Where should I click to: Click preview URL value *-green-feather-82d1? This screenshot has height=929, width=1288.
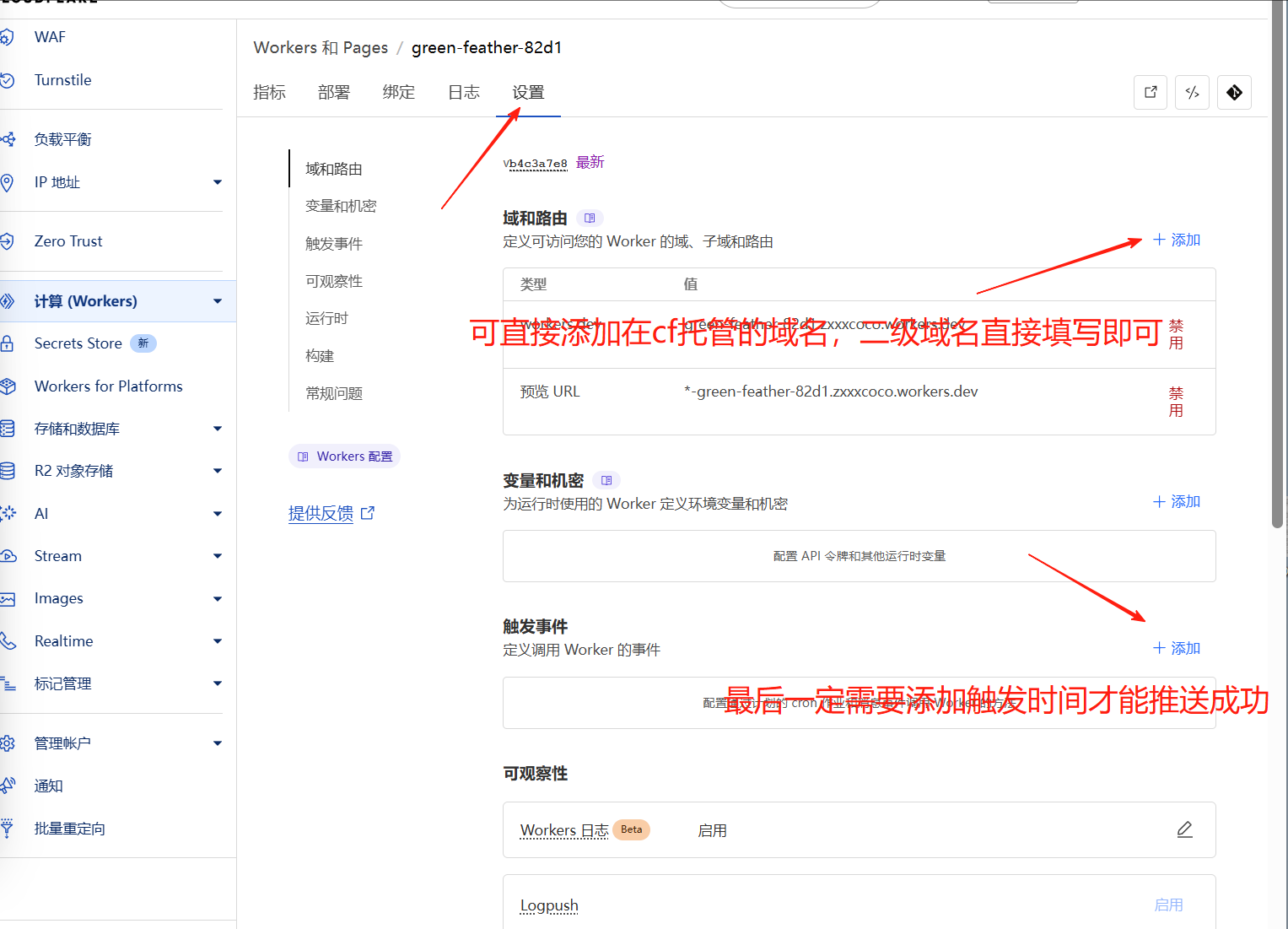pos(831,392)
